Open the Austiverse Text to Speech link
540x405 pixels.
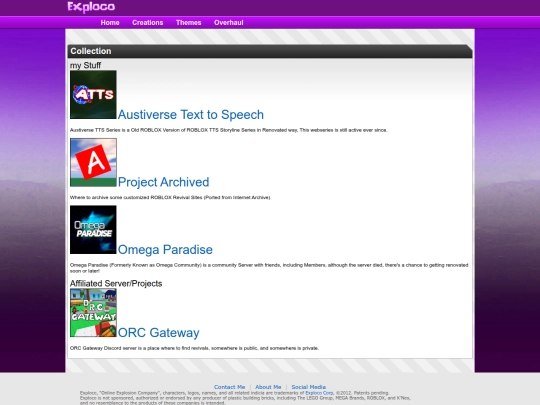[191, 115]
